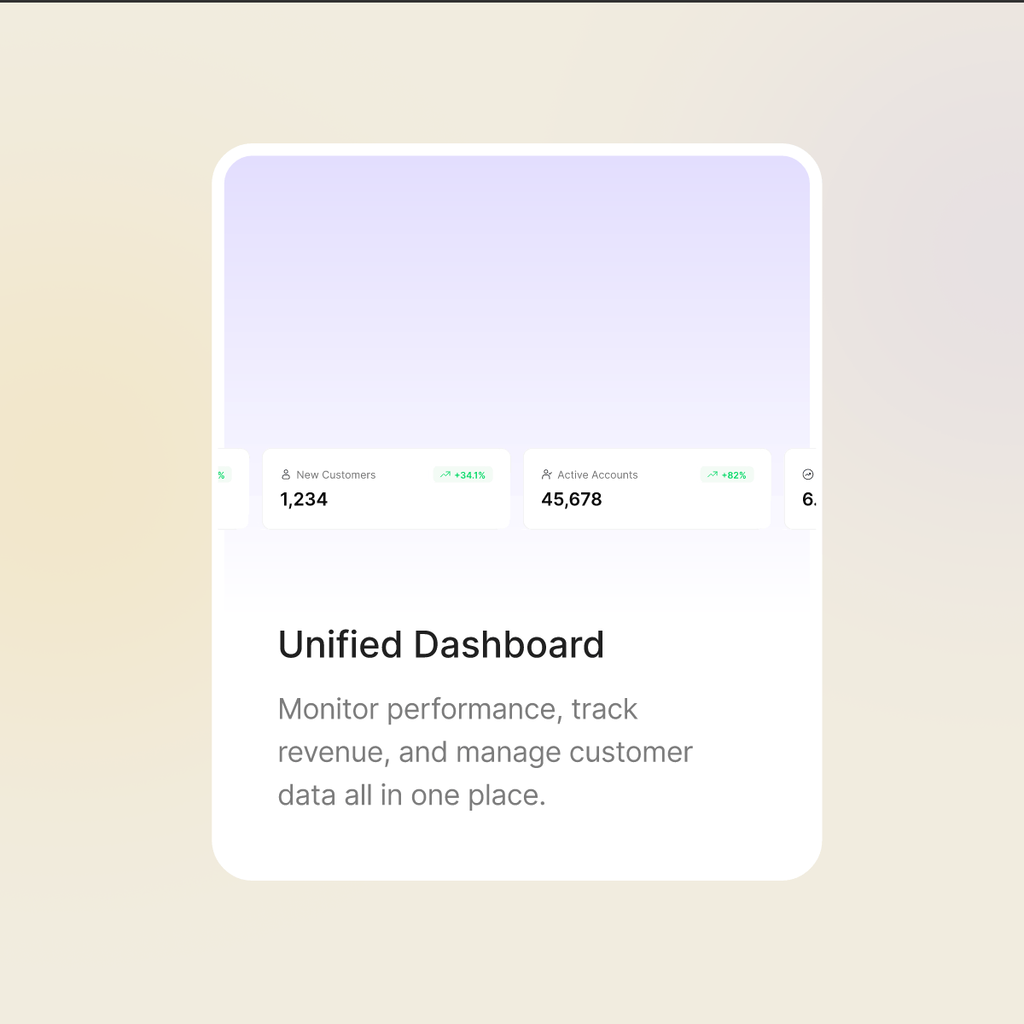
Task: Click the user icon beside Active Accounts
Action: [x=547, y=475]
